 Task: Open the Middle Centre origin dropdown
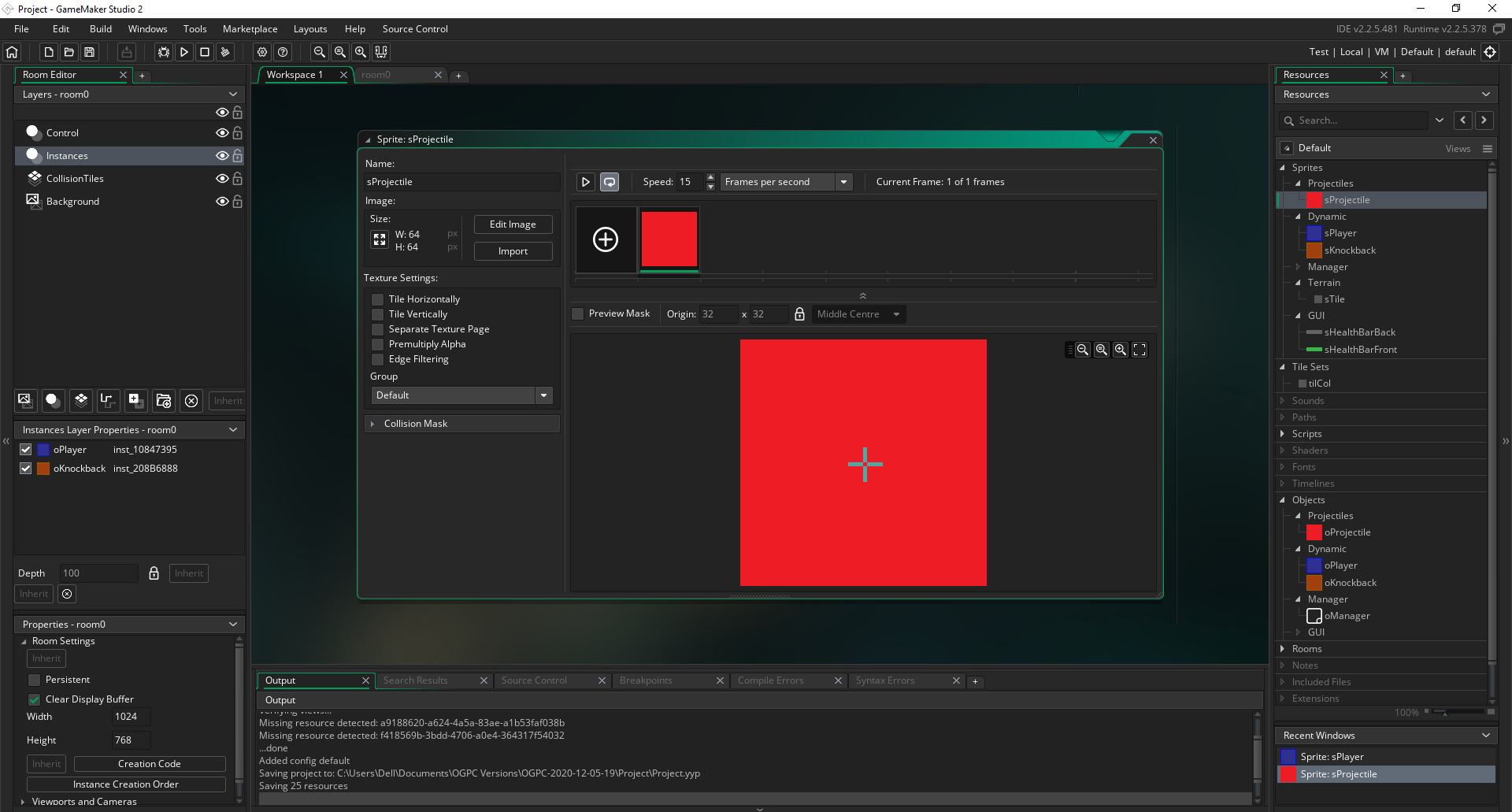pos(858,314)
